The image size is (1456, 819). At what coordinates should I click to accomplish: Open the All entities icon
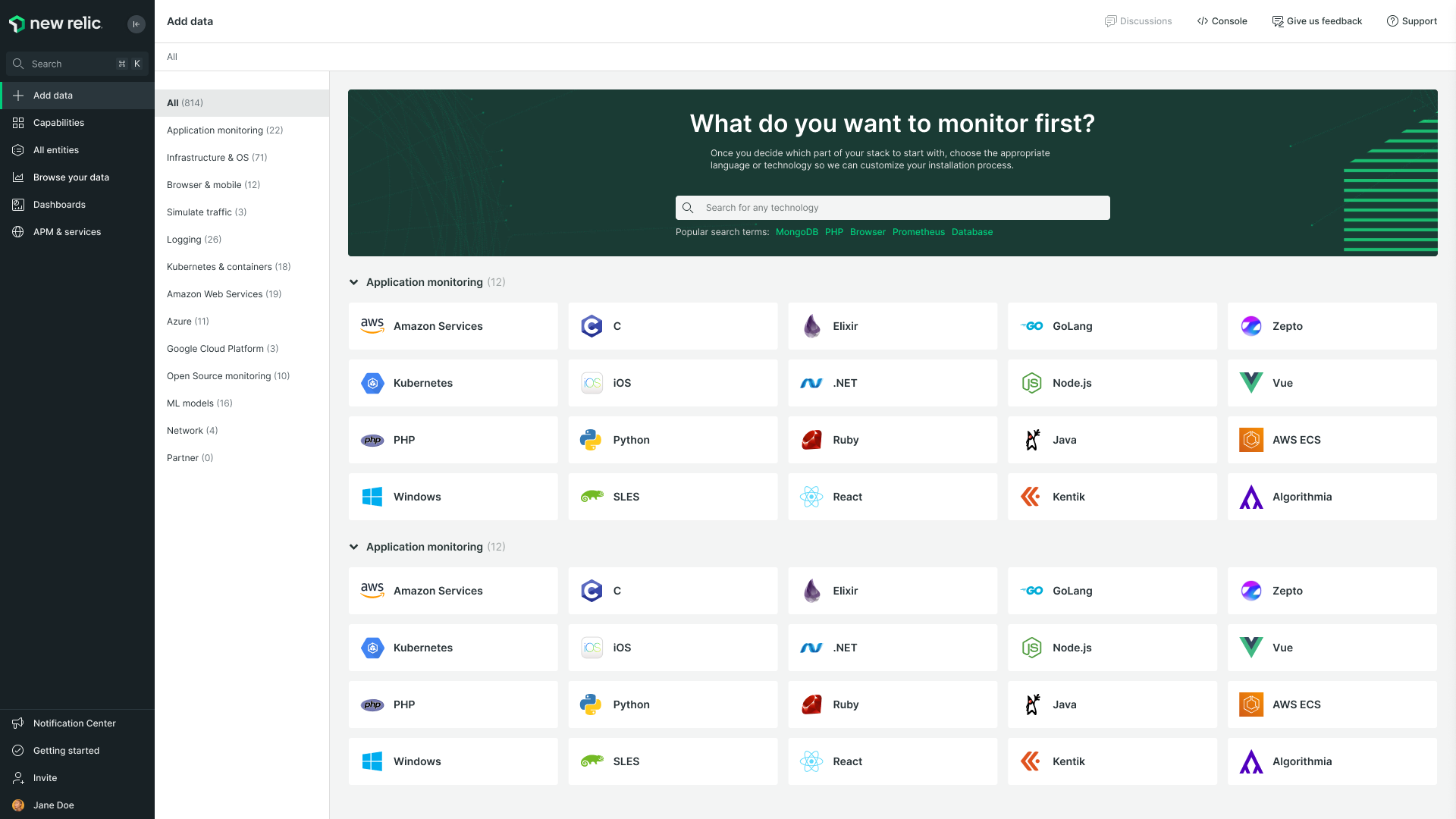click(18, 150)
